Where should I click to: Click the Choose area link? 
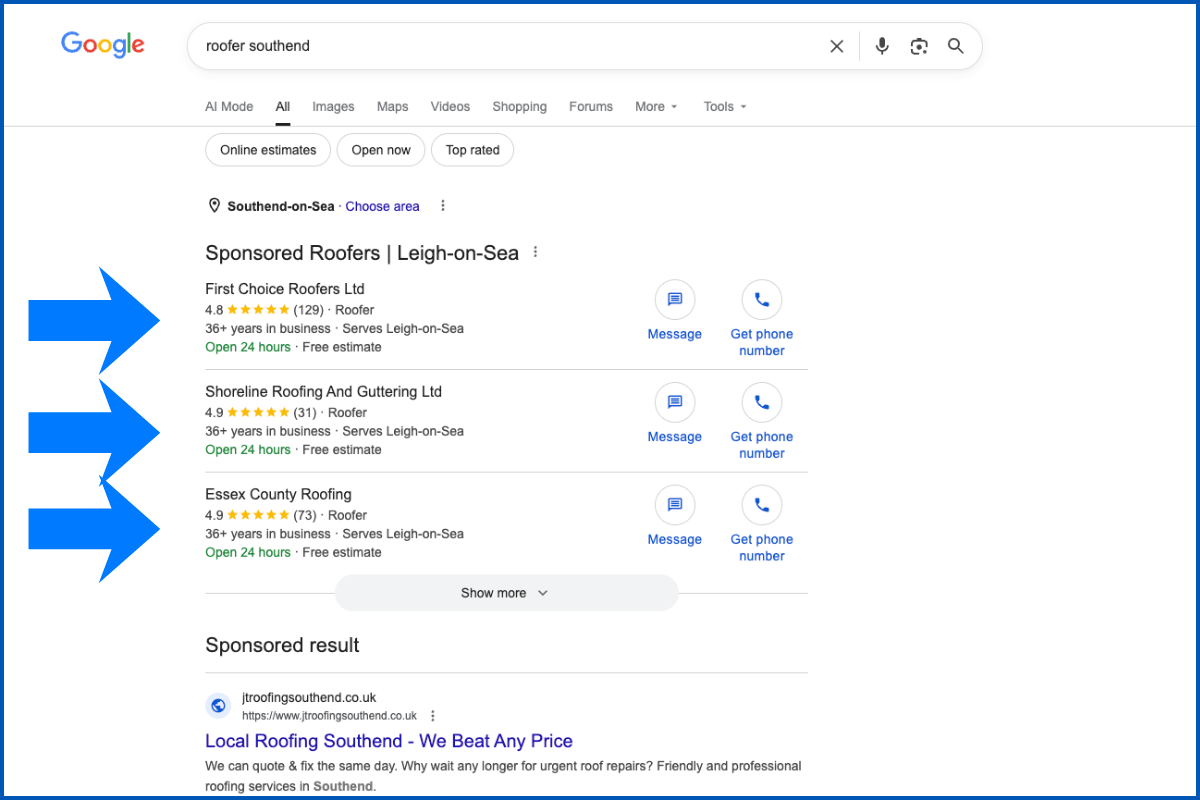click(382, 206)
